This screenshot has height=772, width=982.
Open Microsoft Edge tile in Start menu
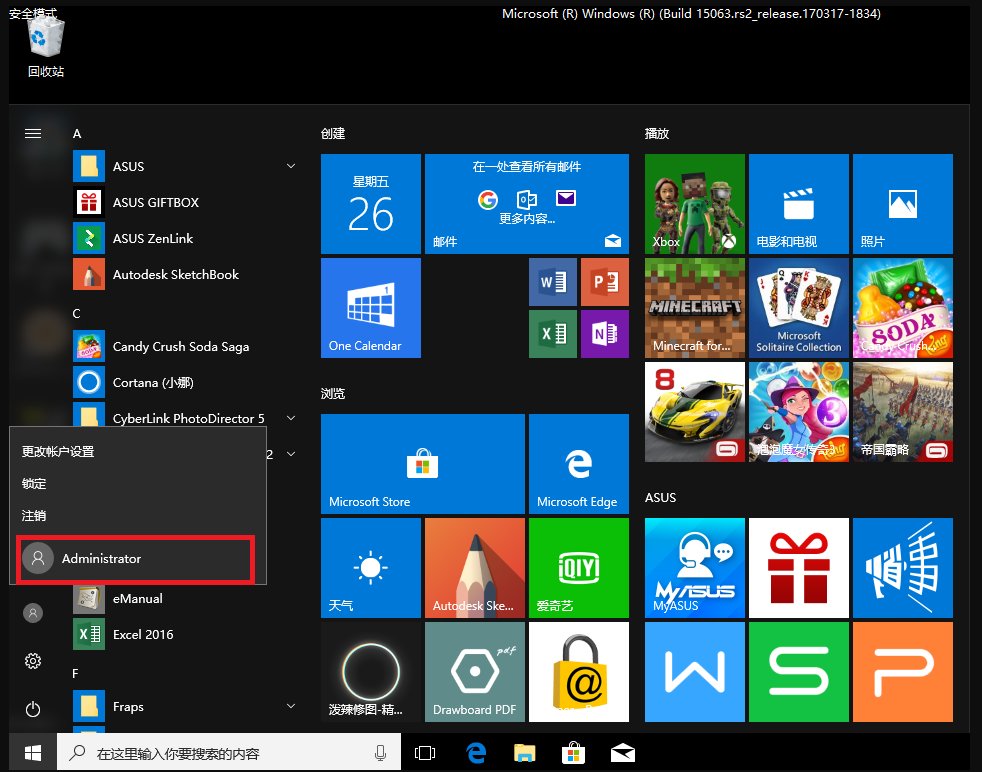click(x=577, y=464)
